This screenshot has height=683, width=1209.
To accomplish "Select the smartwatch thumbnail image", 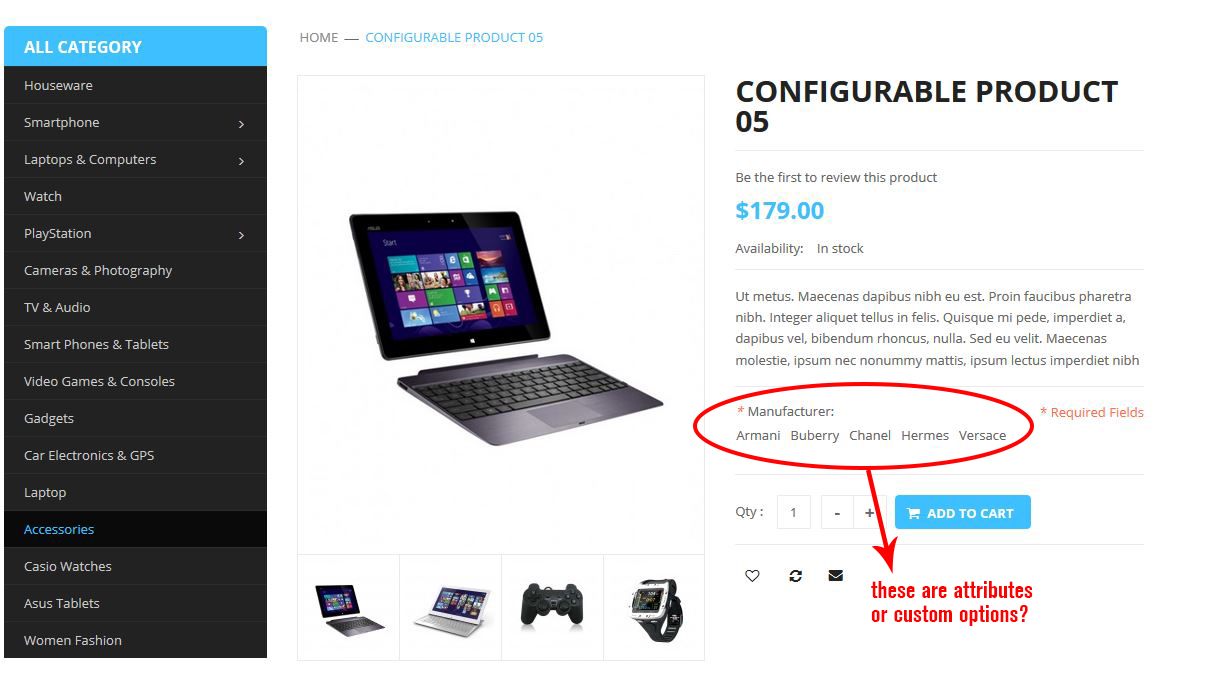I will point(654,607).
